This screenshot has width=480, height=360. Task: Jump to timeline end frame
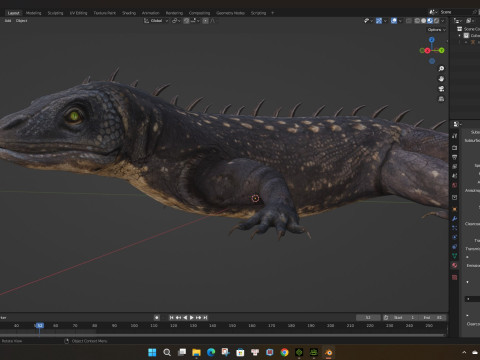tap(205, 318)
